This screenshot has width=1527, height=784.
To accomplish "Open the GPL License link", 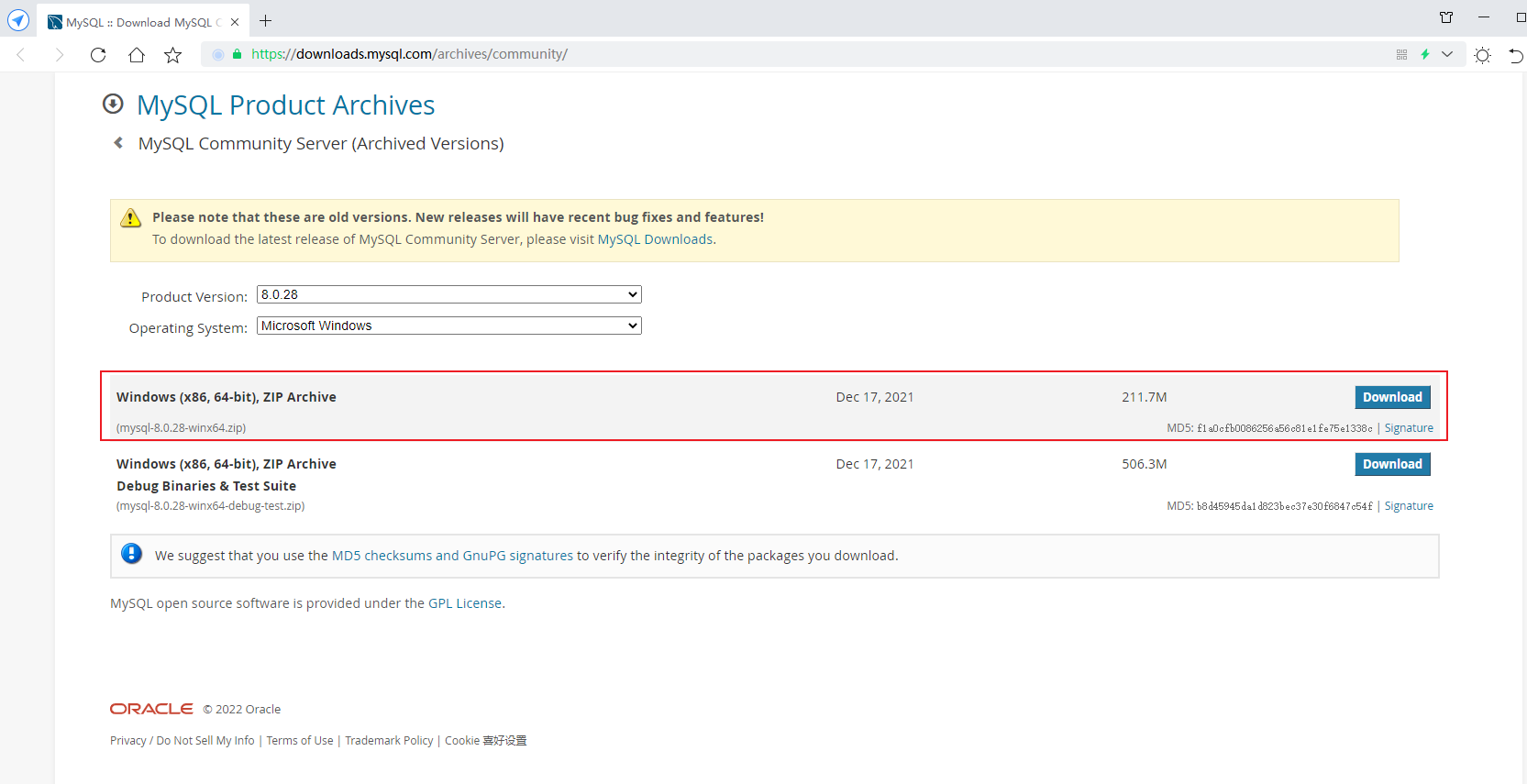I will pyautogui.click(x=465, y=603).
